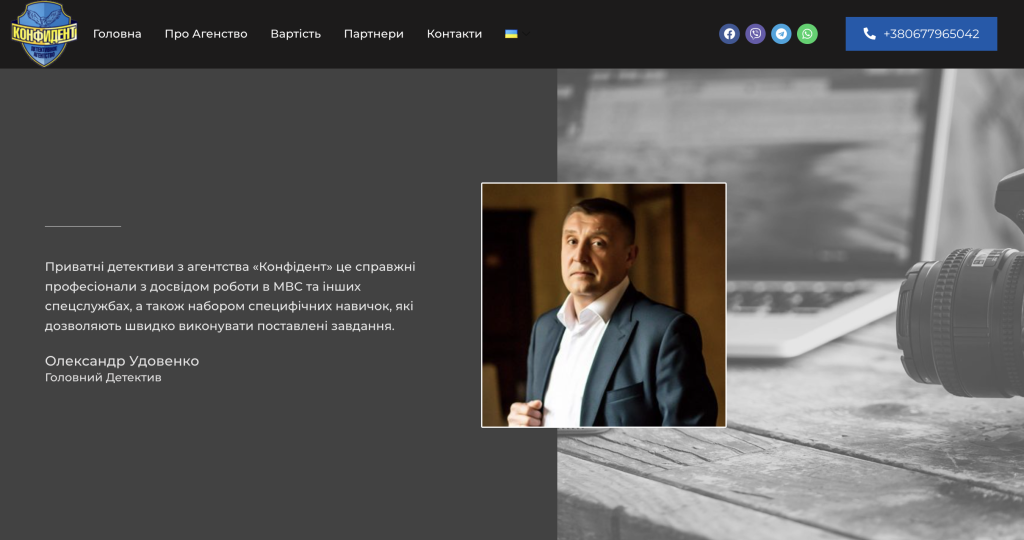Open the Контакти menu item
1024x540 pixels.
(455, 34)
